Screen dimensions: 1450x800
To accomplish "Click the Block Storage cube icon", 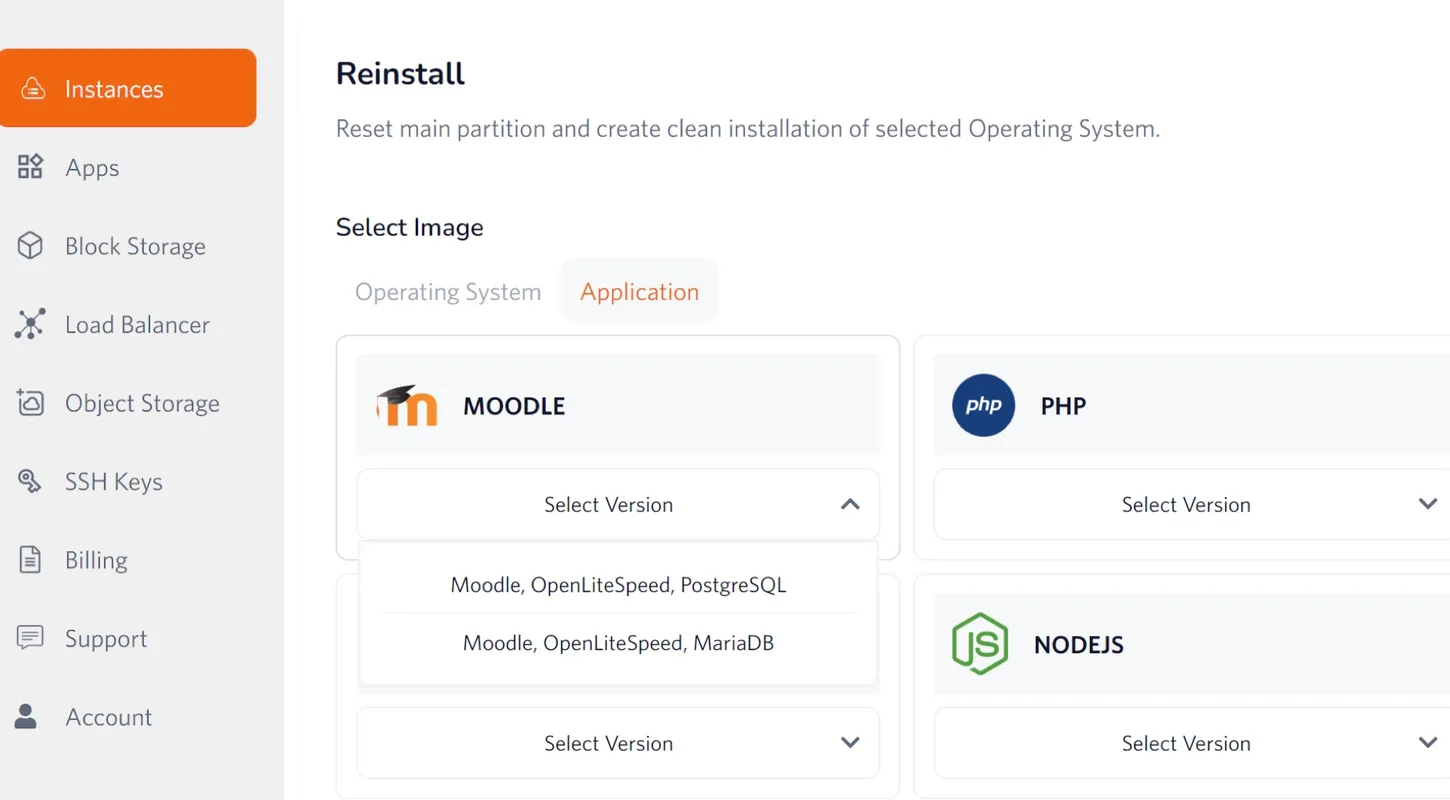I will tap(30, 246).
